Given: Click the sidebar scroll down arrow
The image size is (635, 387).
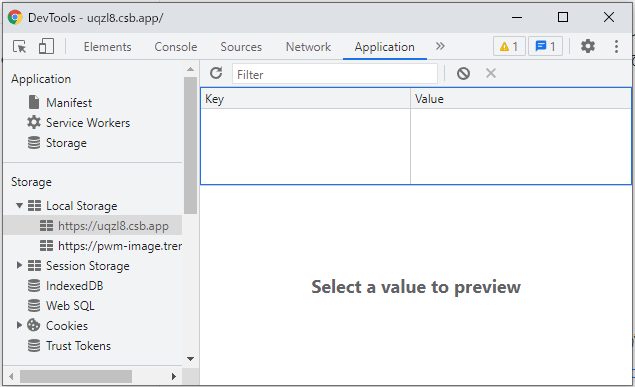Looking at the screenshot, I should 190,359.
